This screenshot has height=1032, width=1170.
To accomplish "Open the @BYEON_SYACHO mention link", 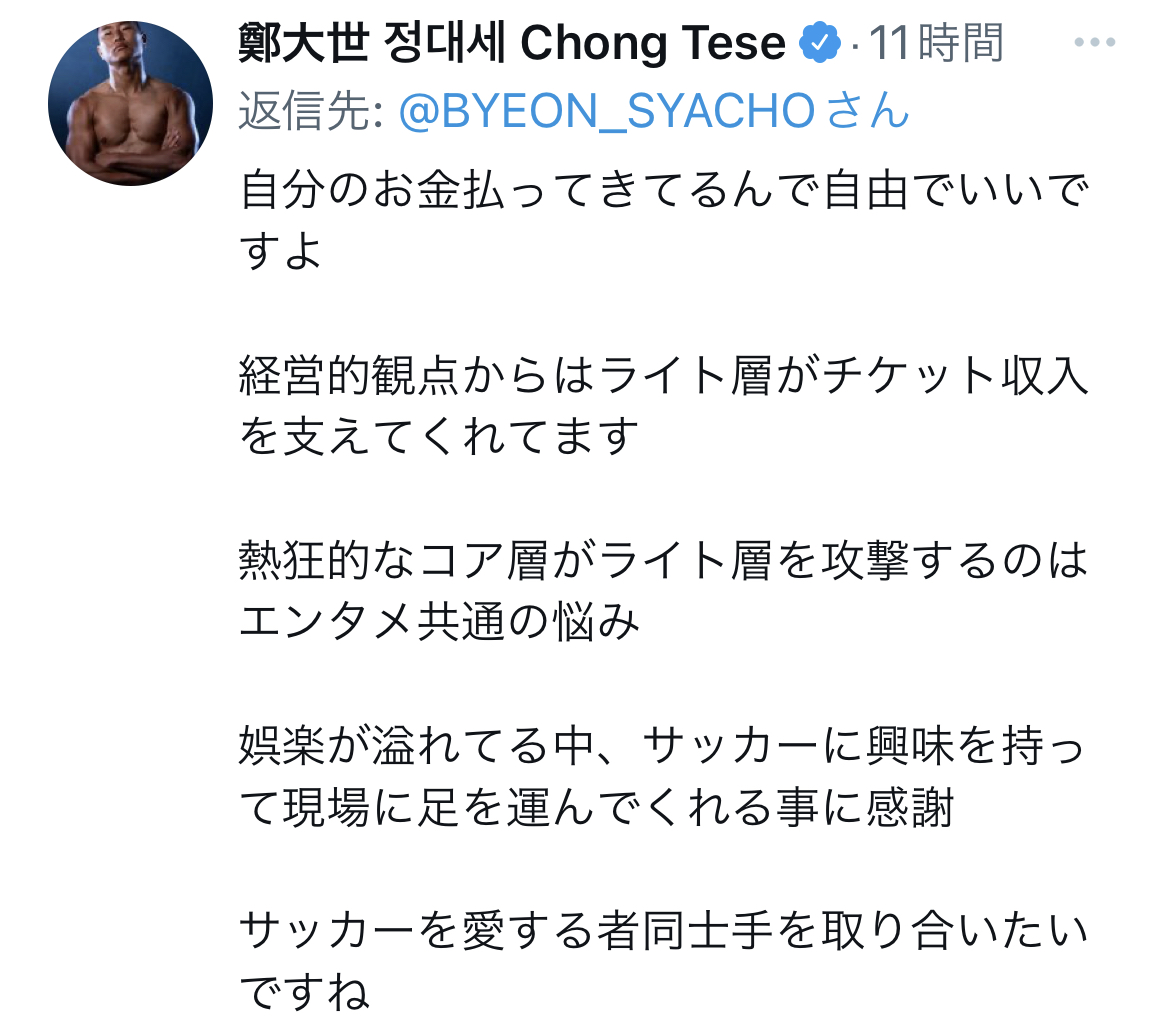I will click(x=607, y=112).
